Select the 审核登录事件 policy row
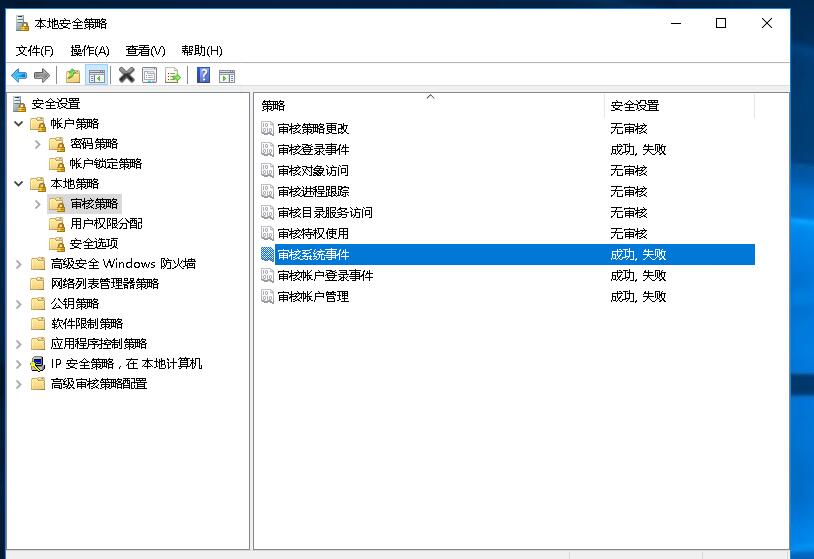The height and width of the screenshot is (559, 814). pyautogui.click(x=508, y=149)
